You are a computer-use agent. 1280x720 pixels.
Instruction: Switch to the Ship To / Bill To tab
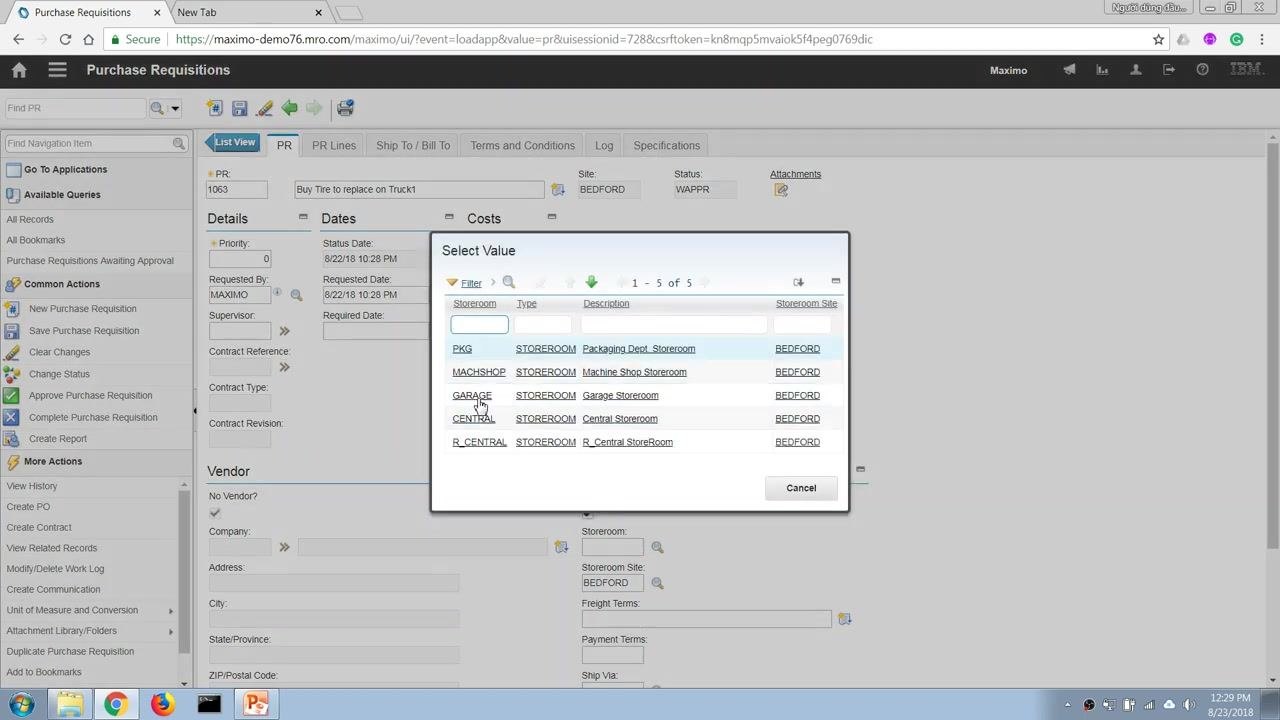point(413,145)
